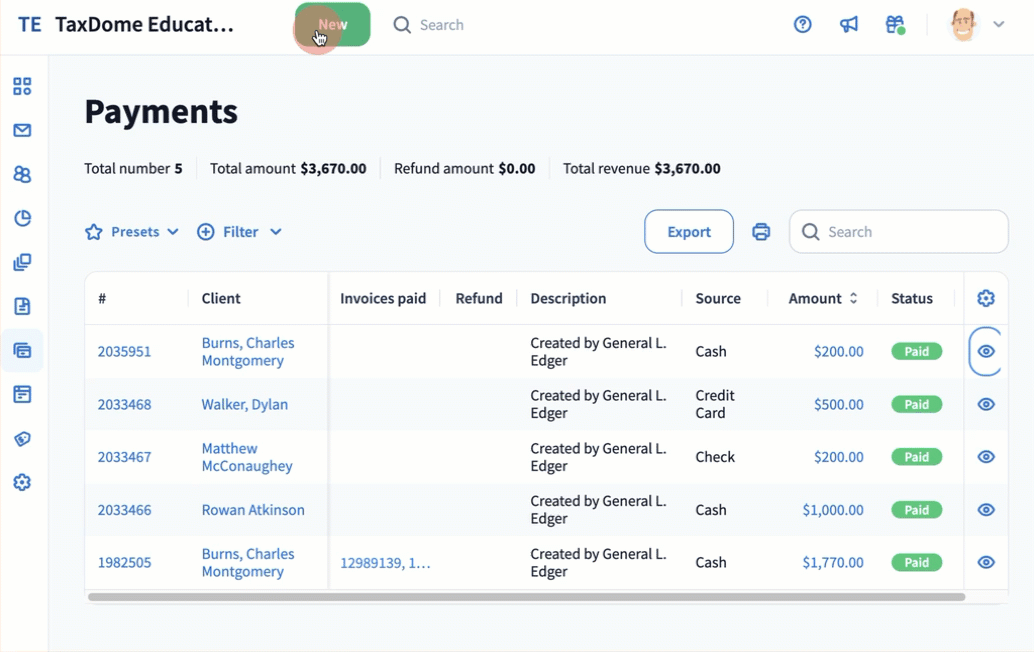View the Rowan Atkinson payment eye icon
The height and width of the screenshot is (652, 1034).
[986, 510]
